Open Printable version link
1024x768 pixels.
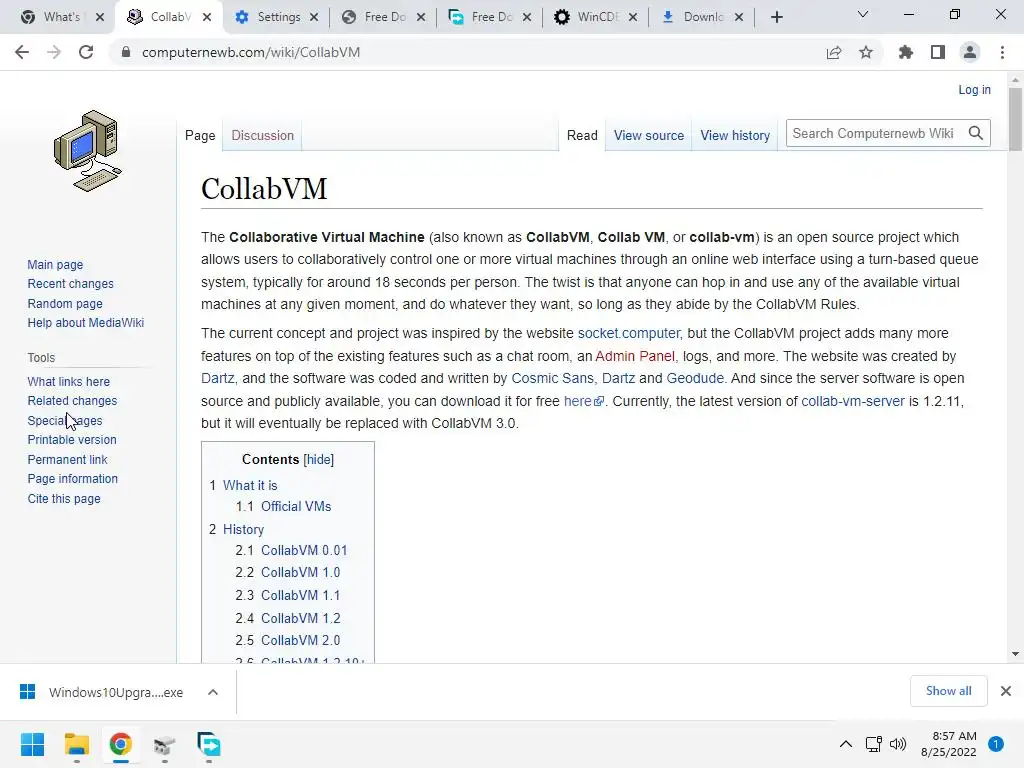pyautogui.click(x=72, y=440)
